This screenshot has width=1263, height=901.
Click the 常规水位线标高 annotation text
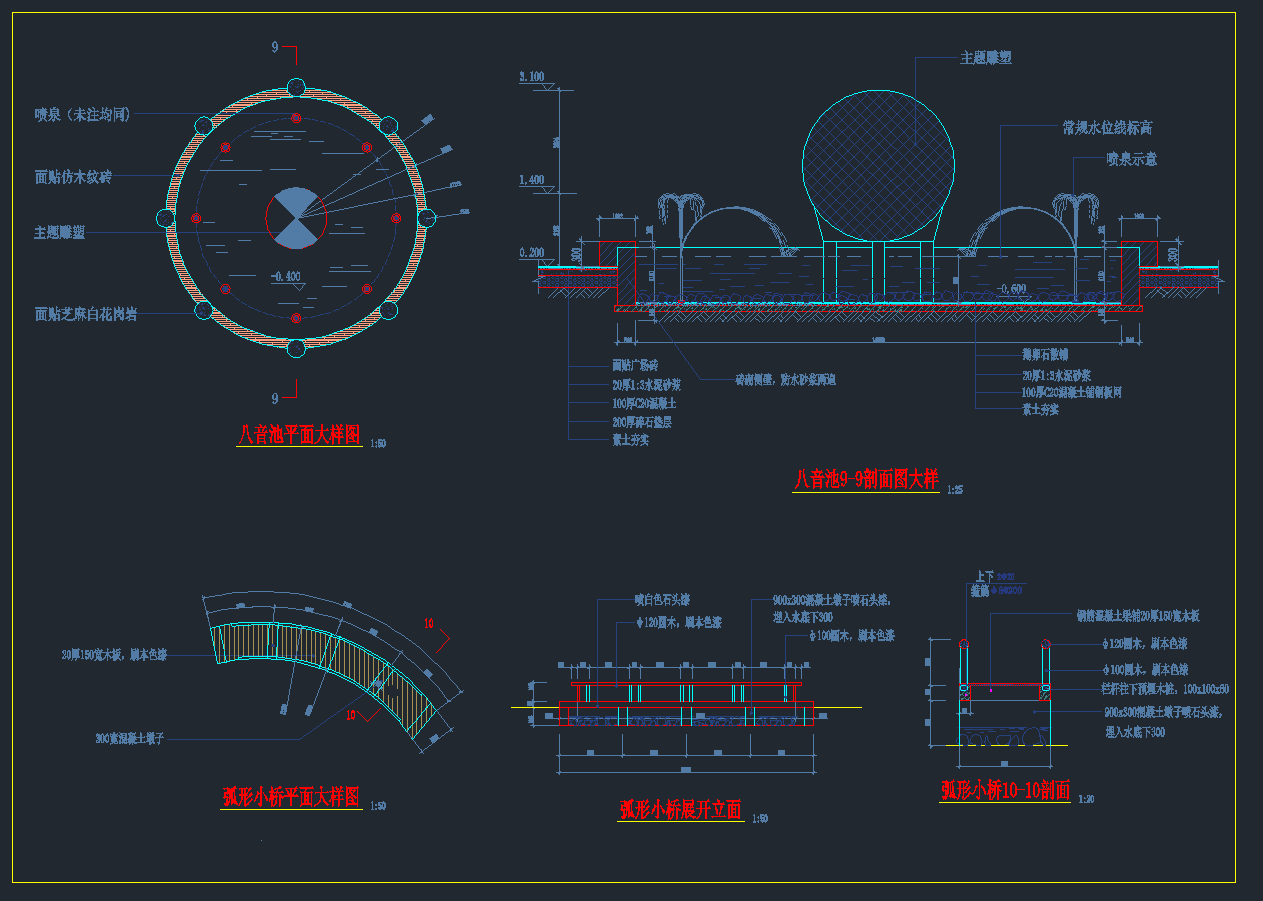click(1107, 128)
